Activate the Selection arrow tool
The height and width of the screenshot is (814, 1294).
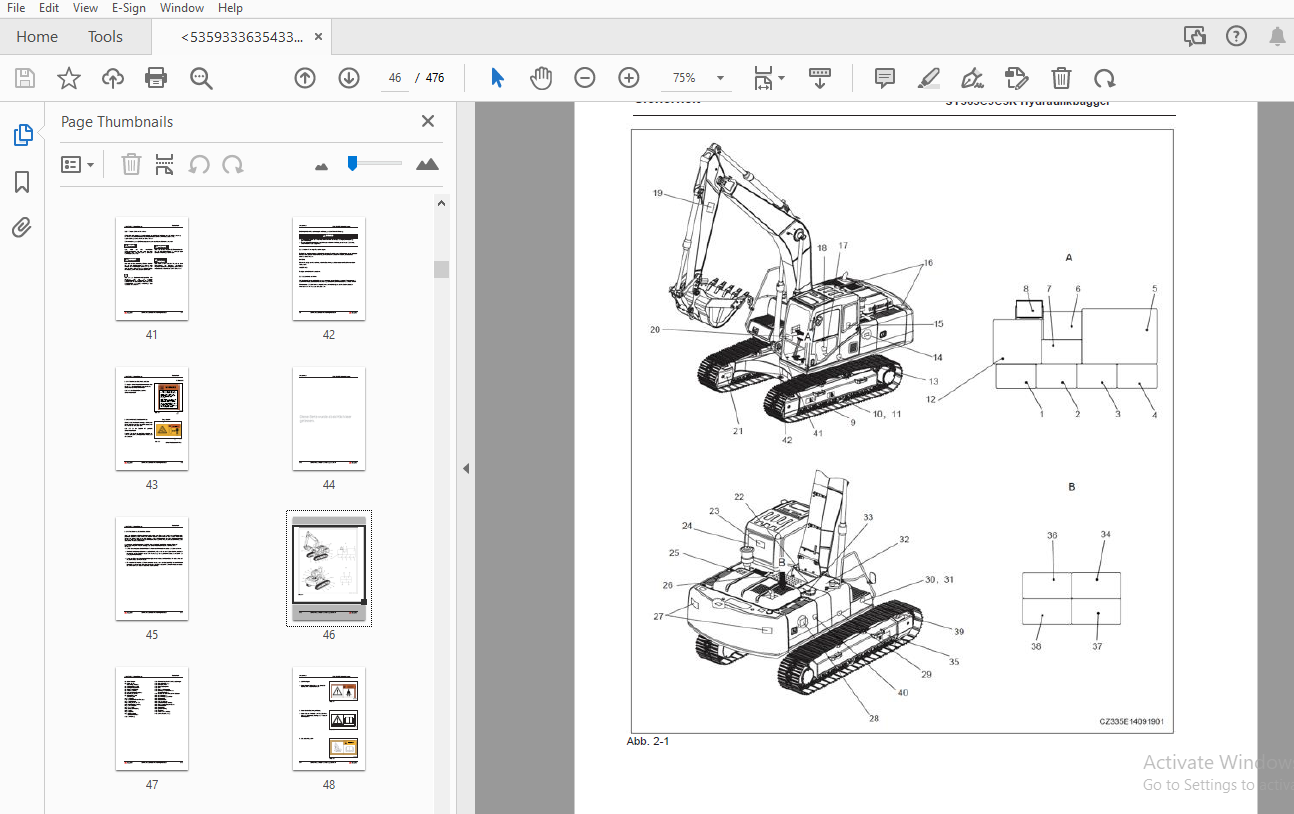[497, 78]
